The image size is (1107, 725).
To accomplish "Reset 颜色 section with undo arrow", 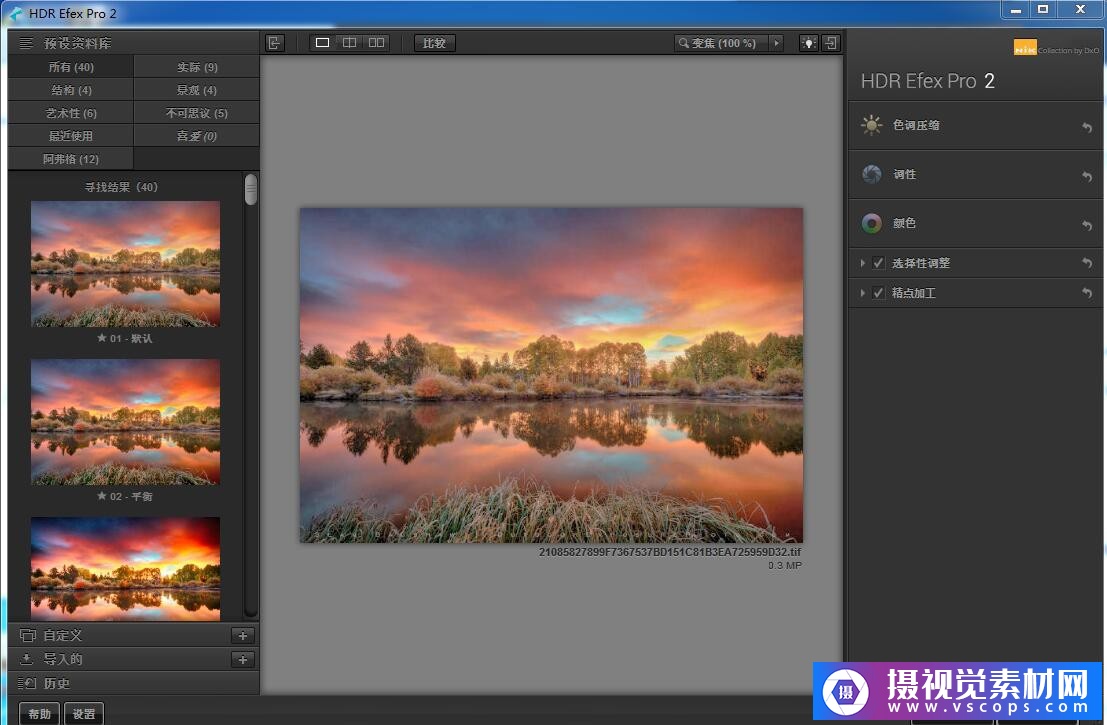I will 1087,225.
